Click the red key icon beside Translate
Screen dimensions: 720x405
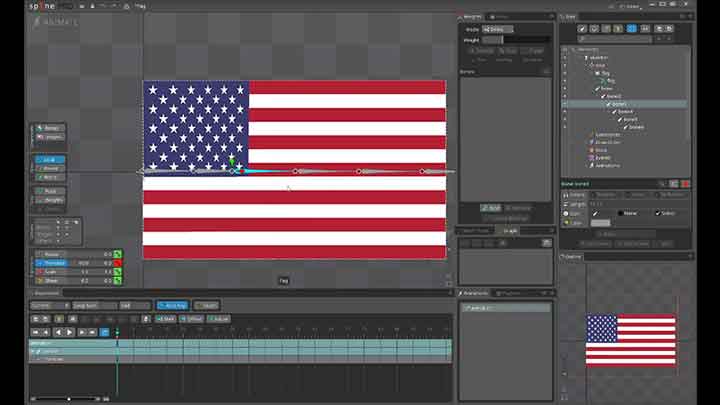[117, 264]
